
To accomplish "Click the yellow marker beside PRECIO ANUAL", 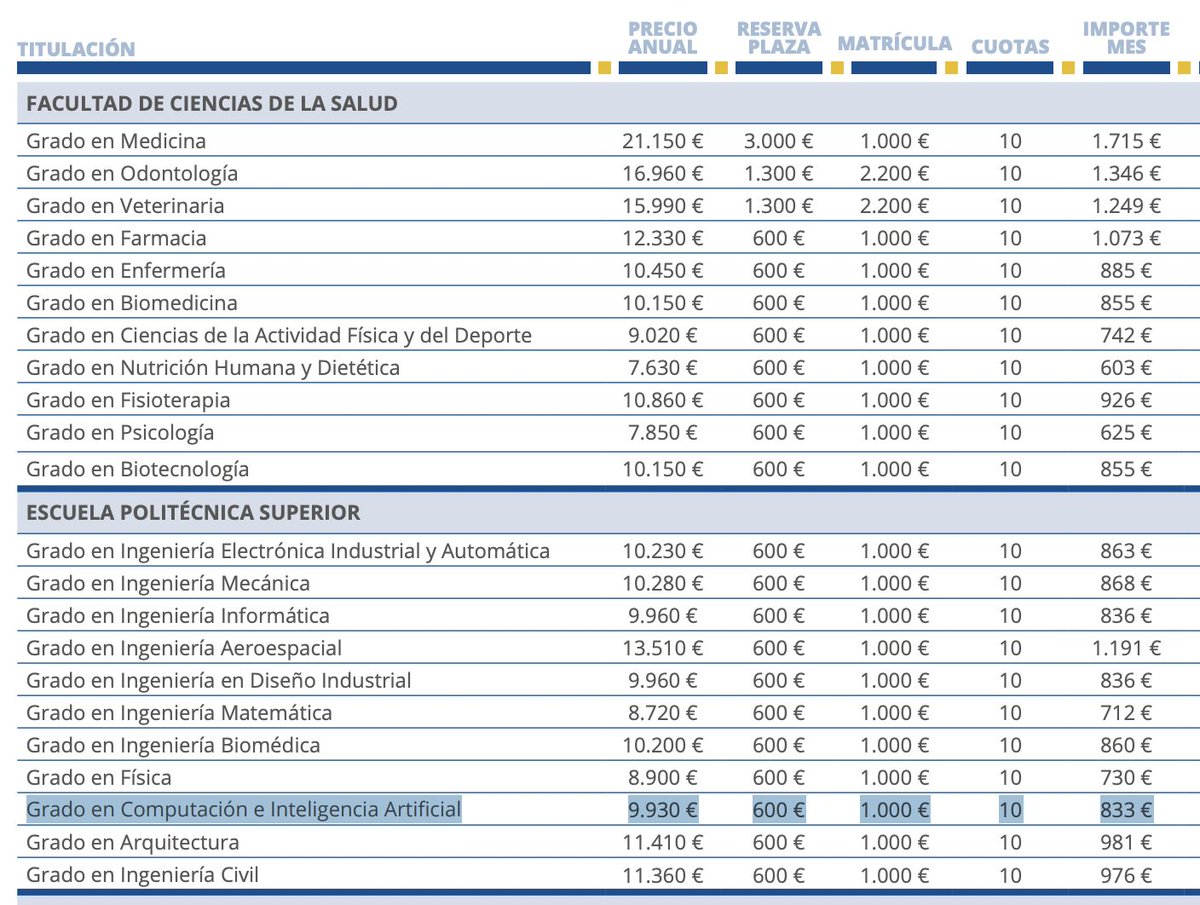I will point(603,68).
